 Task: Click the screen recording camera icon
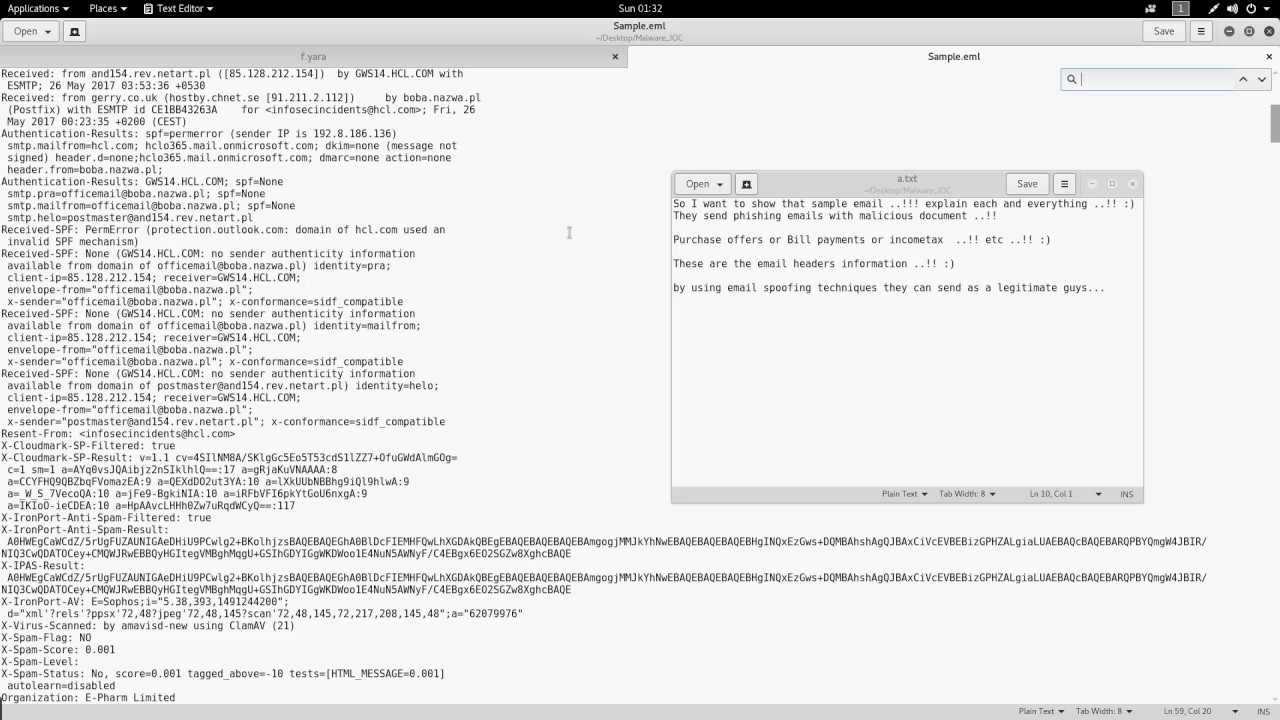tap(1153, 8)
